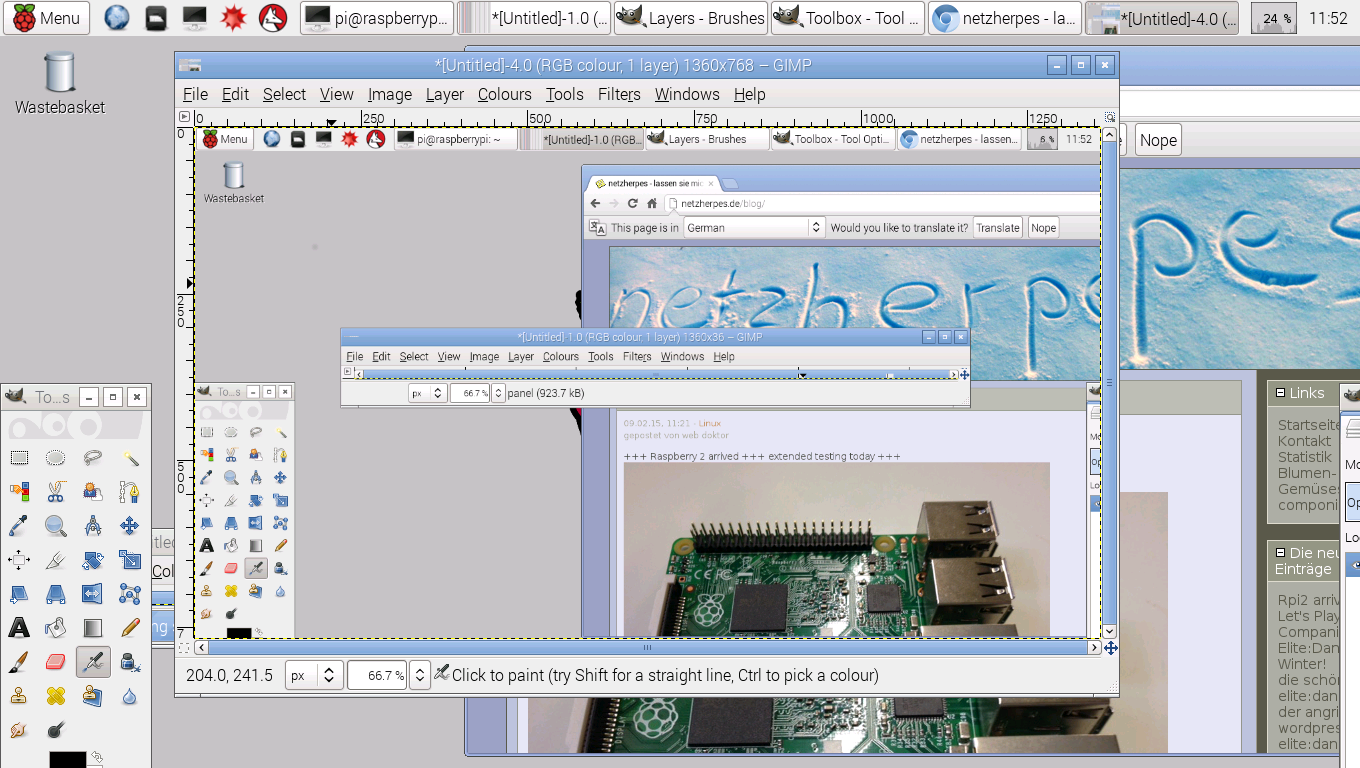1360x768 pixels.
Task: Switch to 'Layers - Brushes' taskbar window
Action: (x=691, y=18)
